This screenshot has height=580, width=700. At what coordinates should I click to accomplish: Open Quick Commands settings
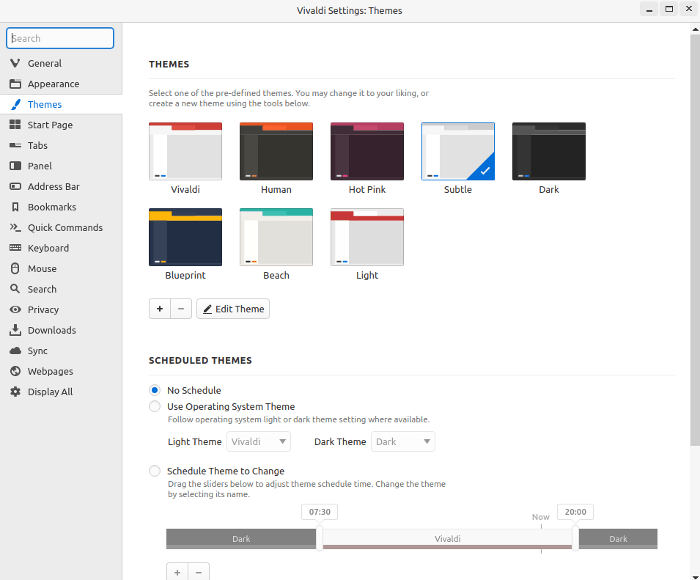point(61,227)
